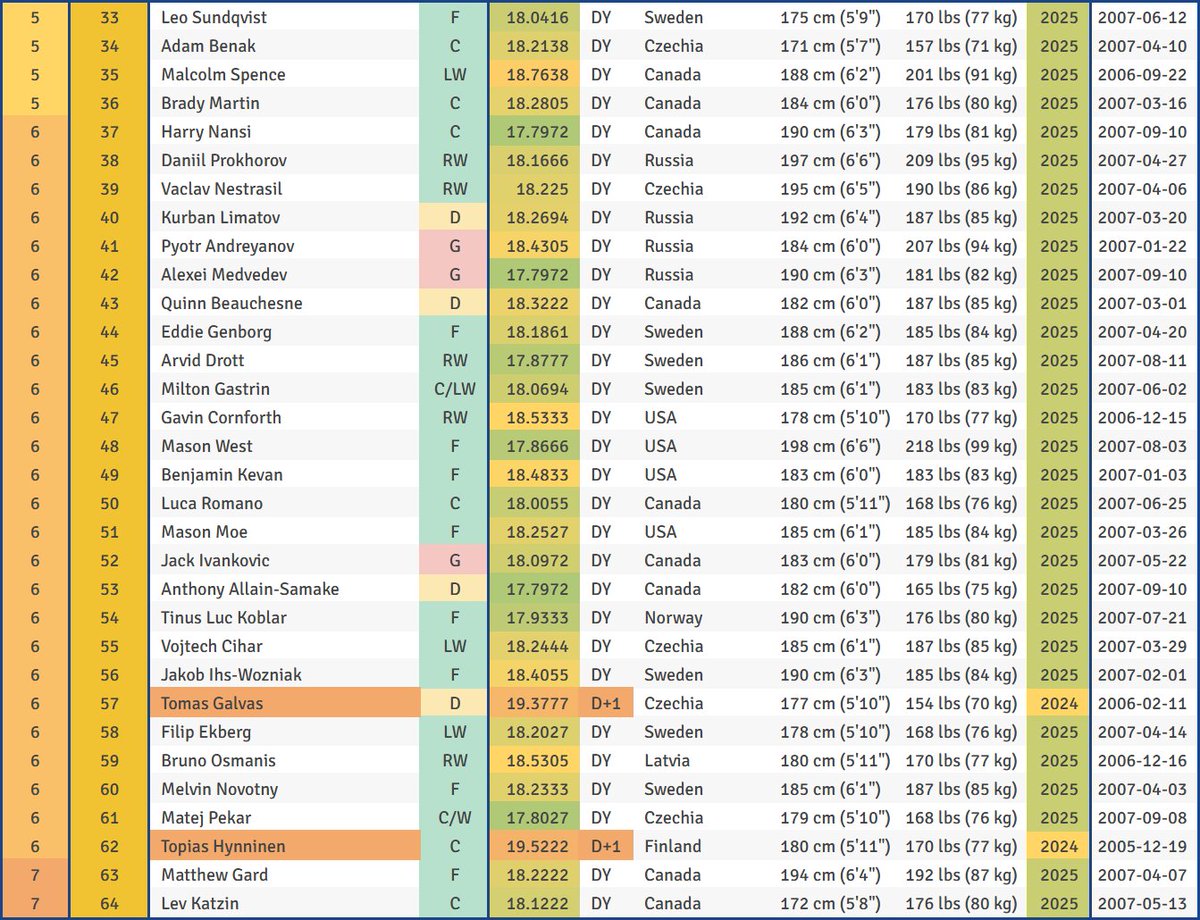Click the round number 7 beside rank 63
The image size is (1200, 920).
[35, 875]
